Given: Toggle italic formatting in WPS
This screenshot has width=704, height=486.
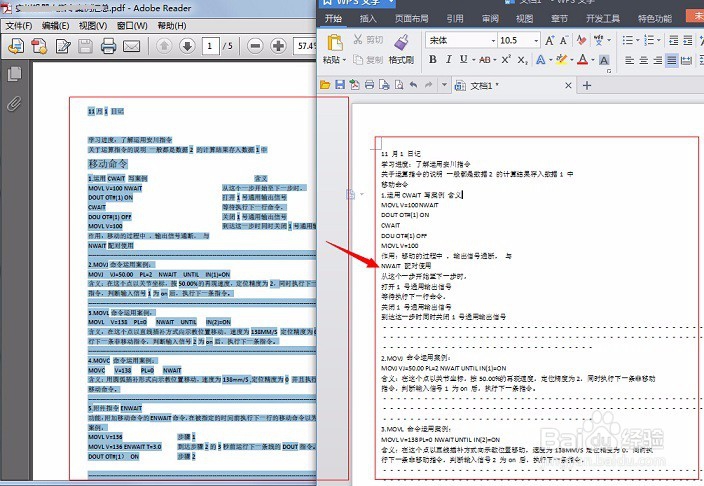Looking at the screenshot, I should tap(448, 59).
